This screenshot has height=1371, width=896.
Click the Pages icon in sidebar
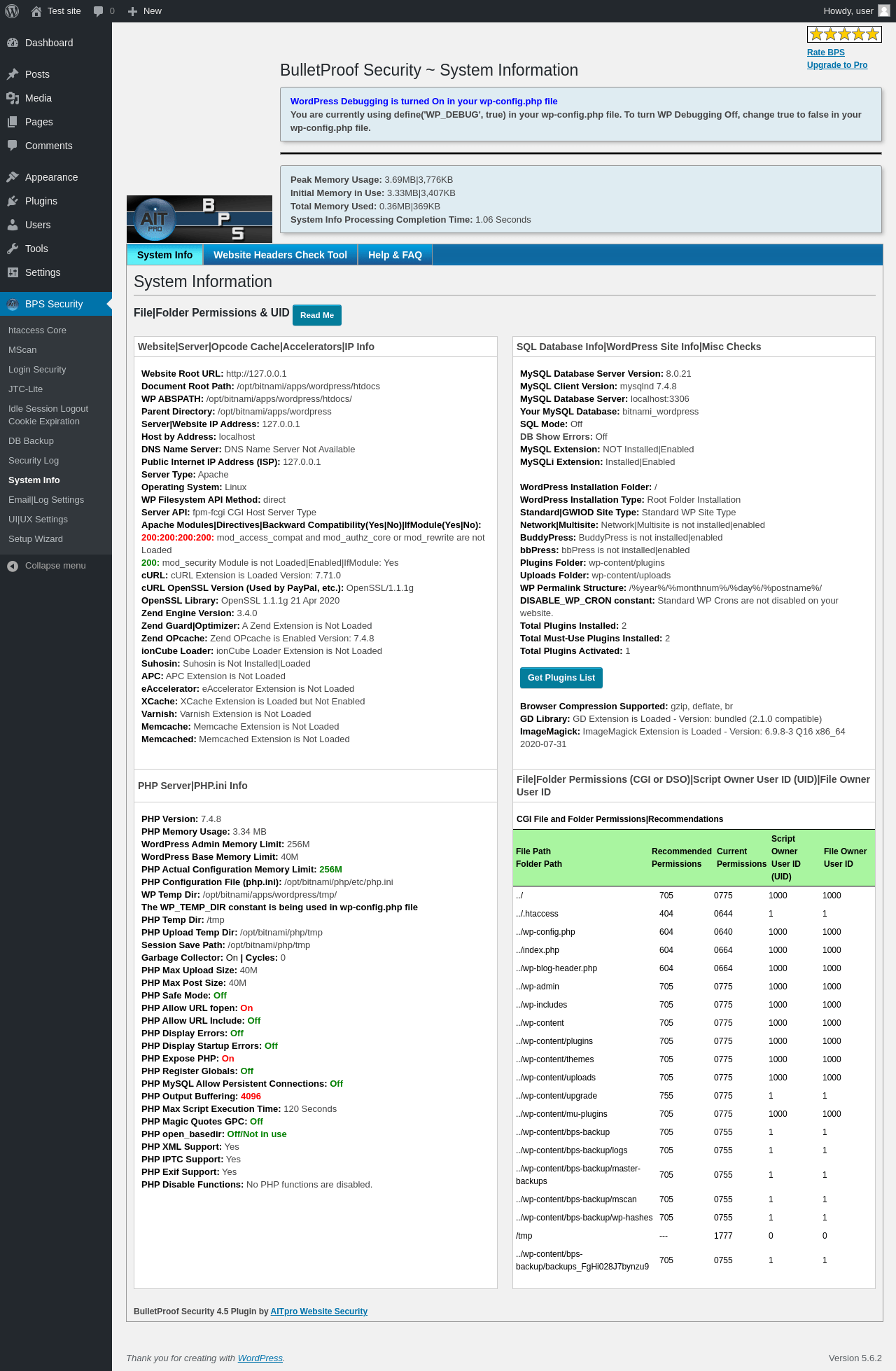[13, 122]
